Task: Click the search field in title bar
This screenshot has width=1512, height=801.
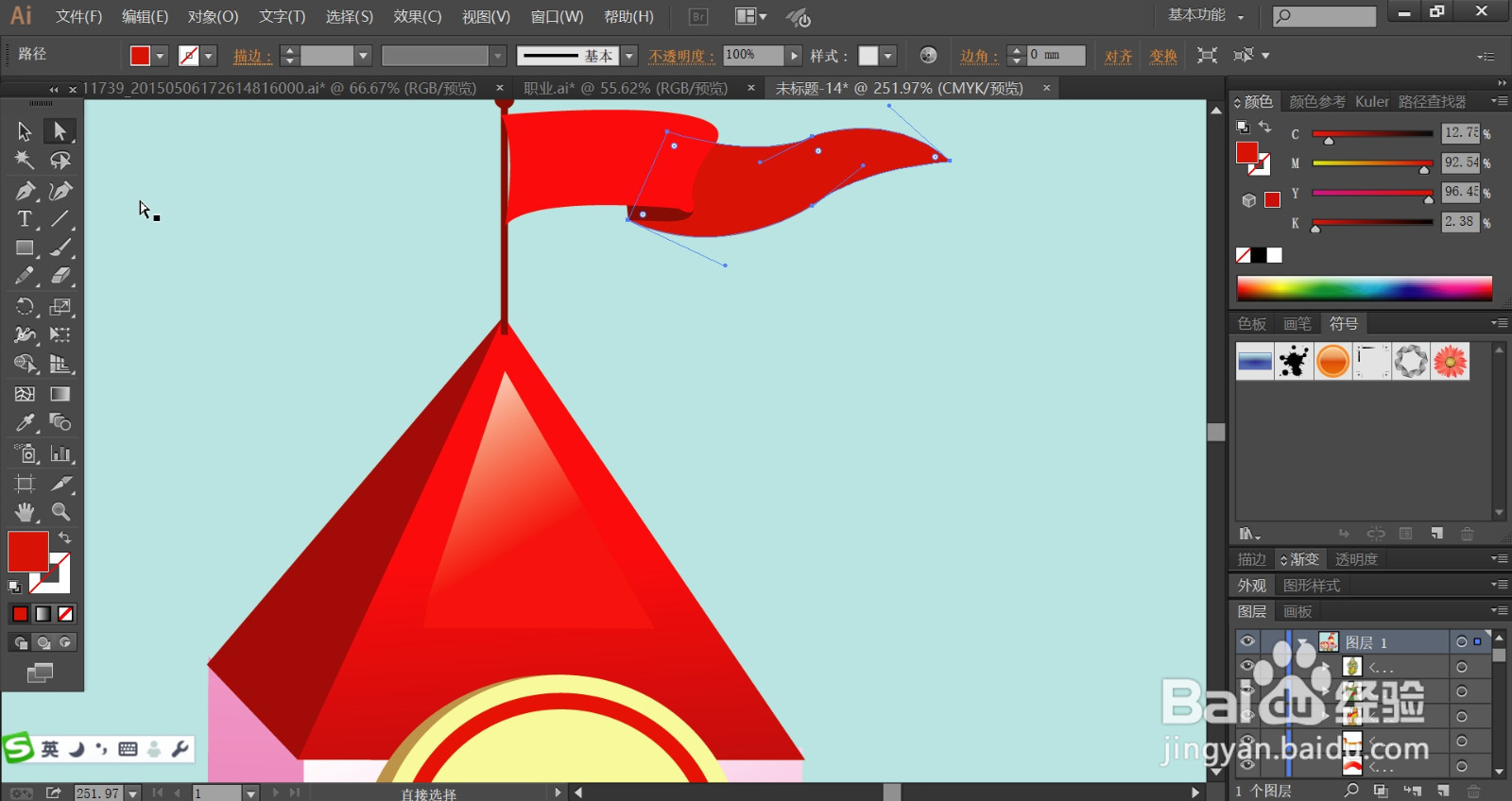Action: pyautogui.click(x=1325, y=16)
